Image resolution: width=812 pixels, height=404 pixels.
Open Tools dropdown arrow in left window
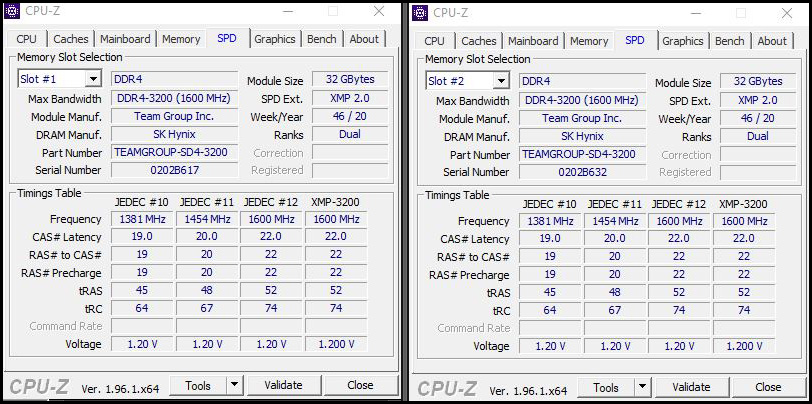coord(234,385)
